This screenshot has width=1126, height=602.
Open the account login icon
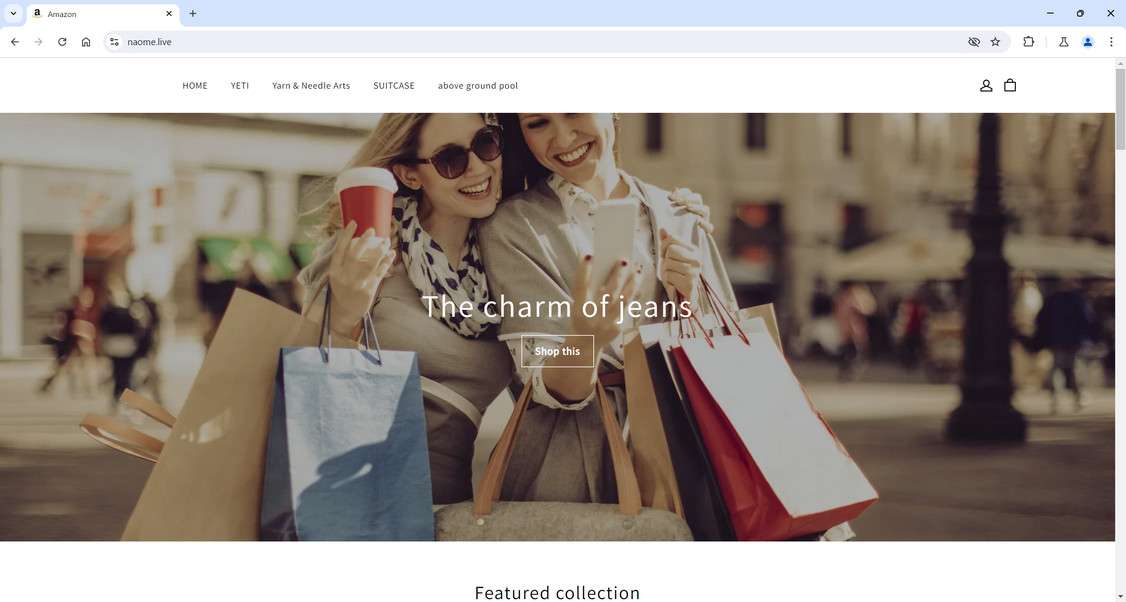[986, 85]
